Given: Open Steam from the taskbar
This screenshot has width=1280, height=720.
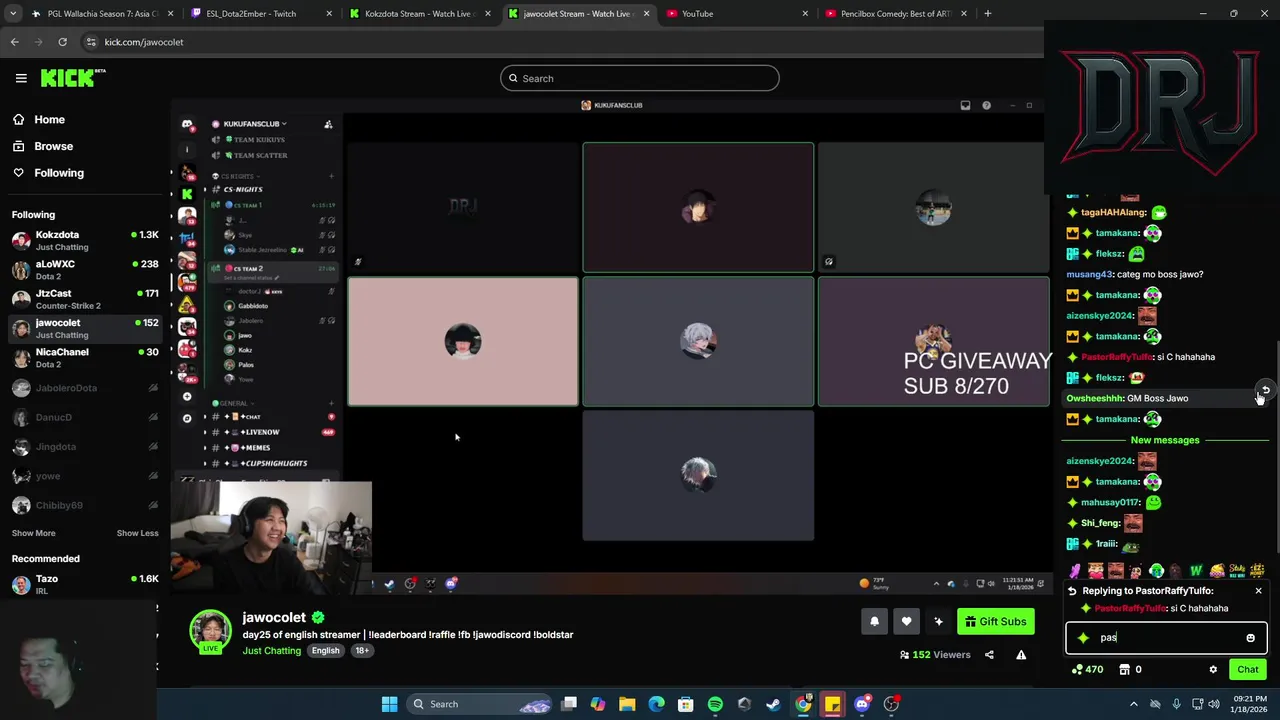Looking at the screenshot, I should click(x=773, y=704).
